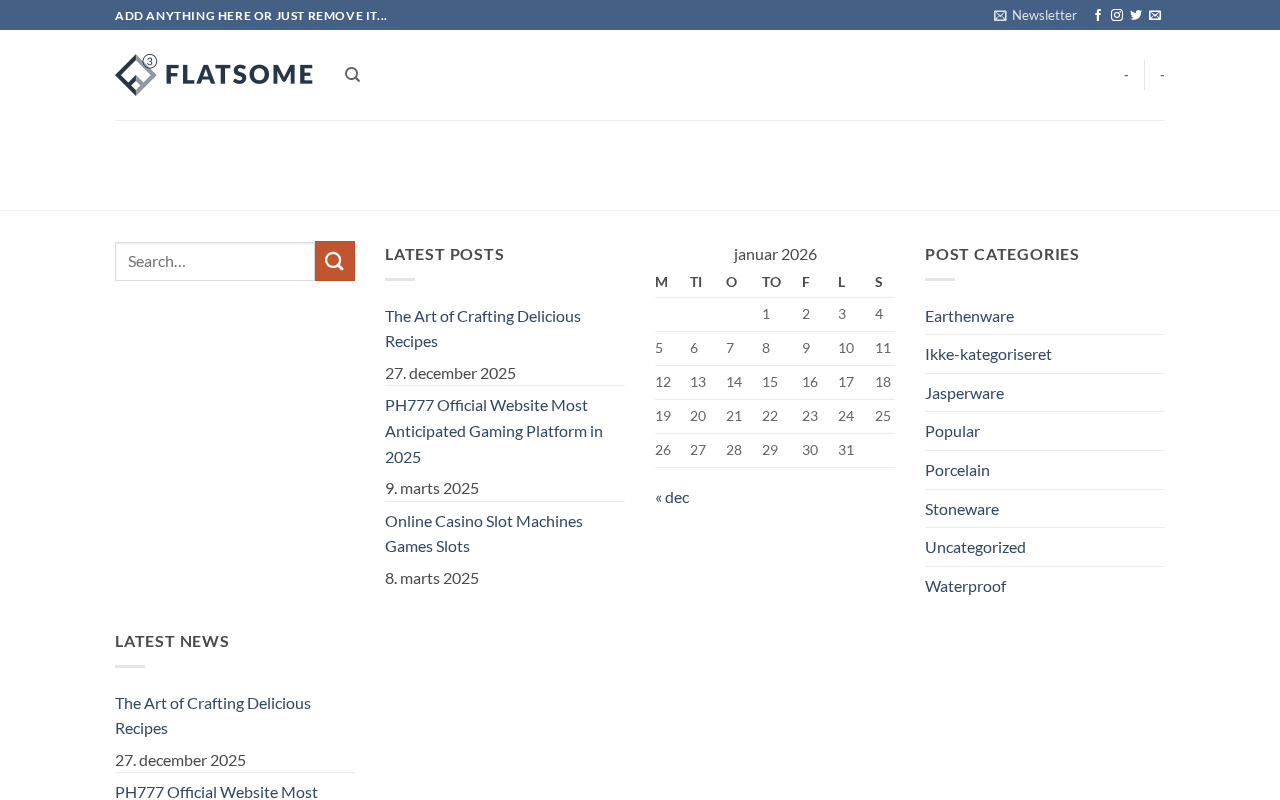Screen dimensions: 1280x800
Task: Open the Popular category
Action: [x=952, y=431]
